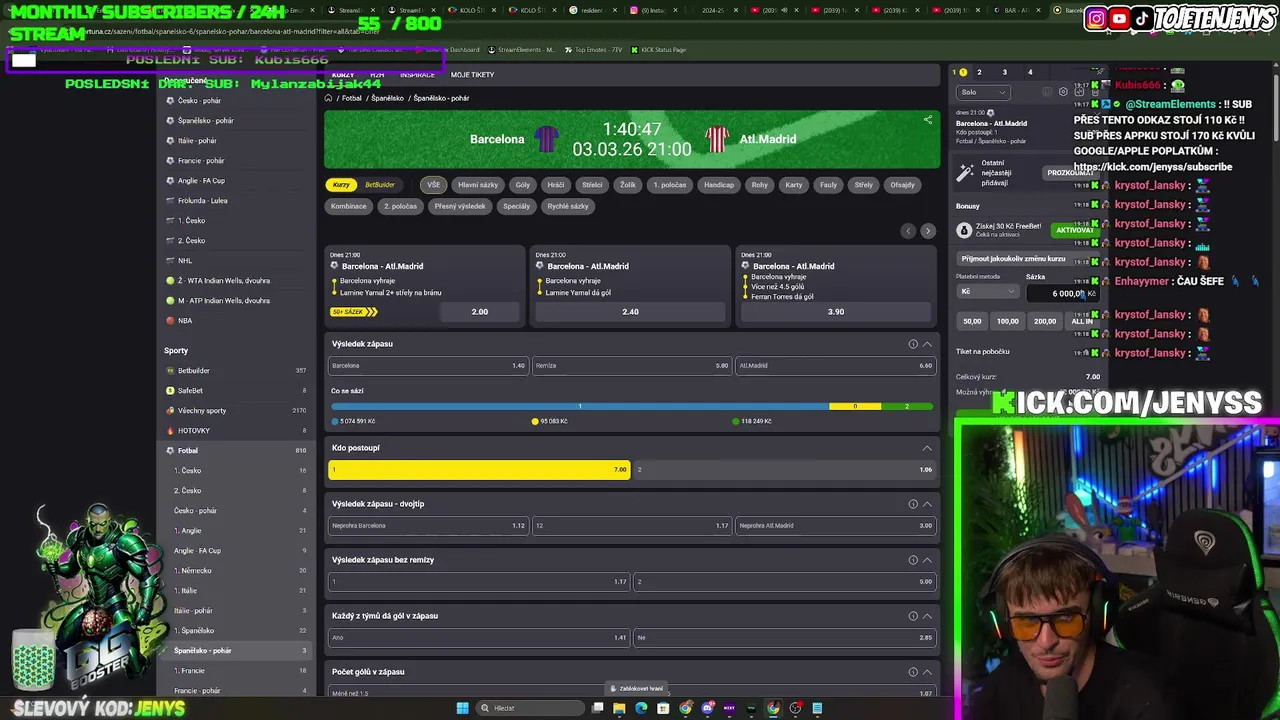Click the HOTOVKY flame icon
Screen dimensions: 1280x720
tap(170, 430)
